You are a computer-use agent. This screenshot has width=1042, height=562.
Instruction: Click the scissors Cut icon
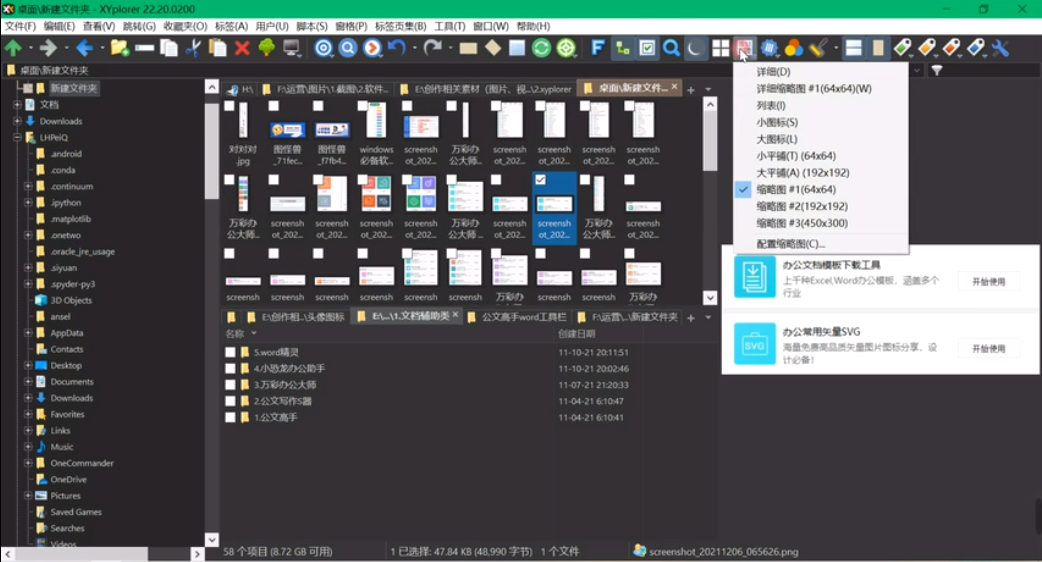click(x=193, y=48)
